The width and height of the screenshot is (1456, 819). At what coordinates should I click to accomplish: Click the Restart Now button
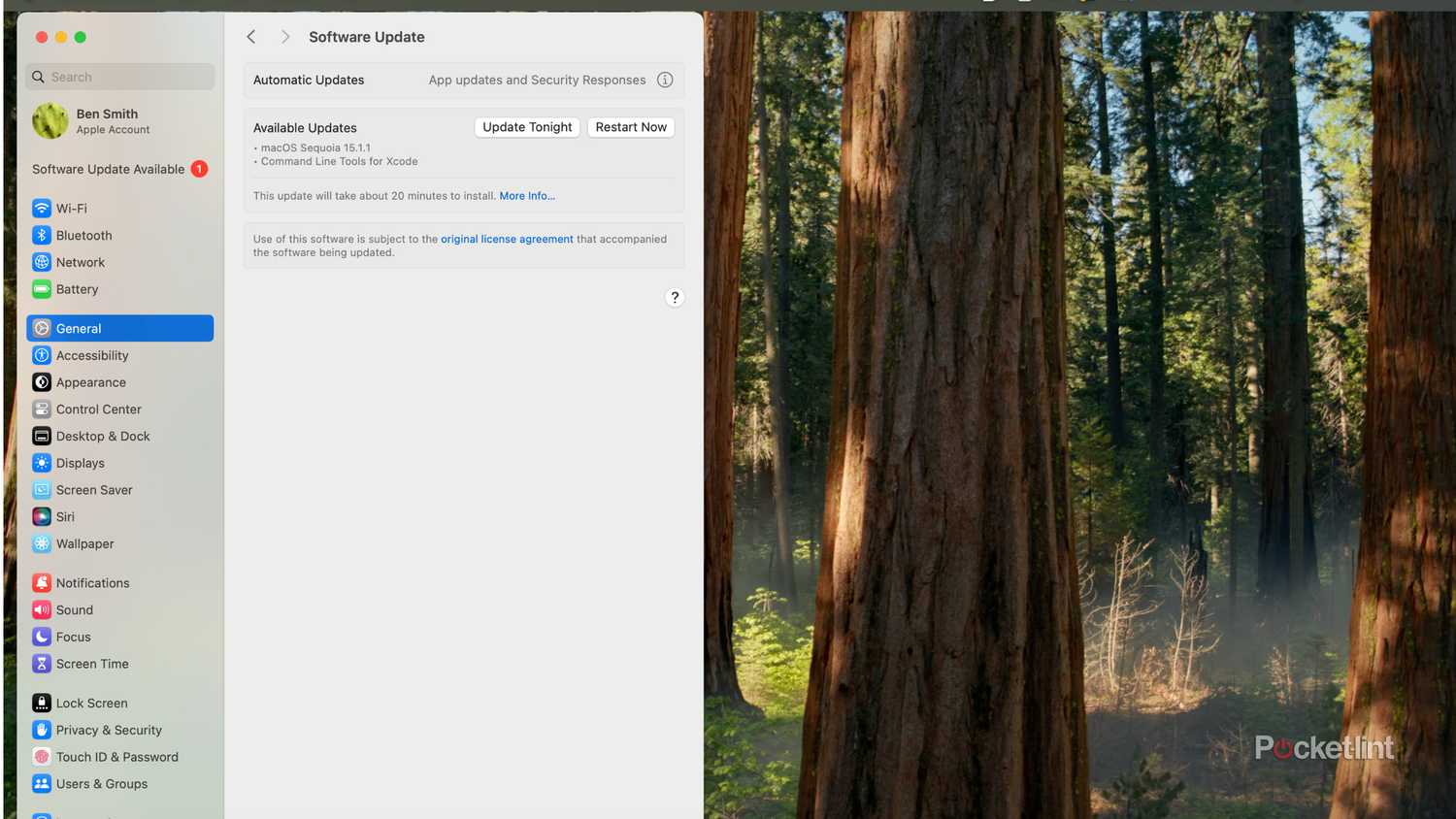[x=631, y=127]
